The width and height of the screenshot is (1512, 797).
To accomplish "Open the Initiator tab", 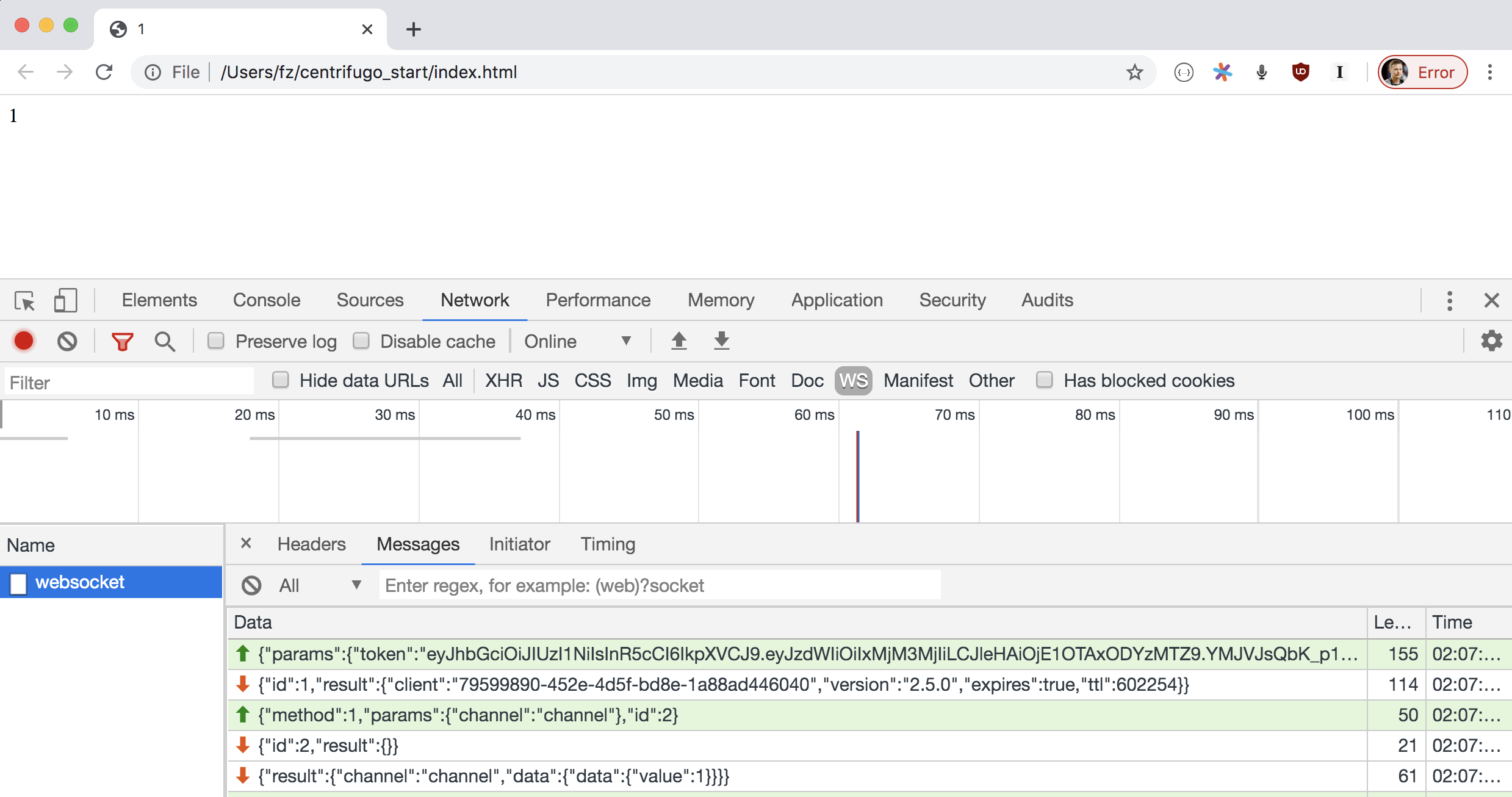I will point(519,544).
